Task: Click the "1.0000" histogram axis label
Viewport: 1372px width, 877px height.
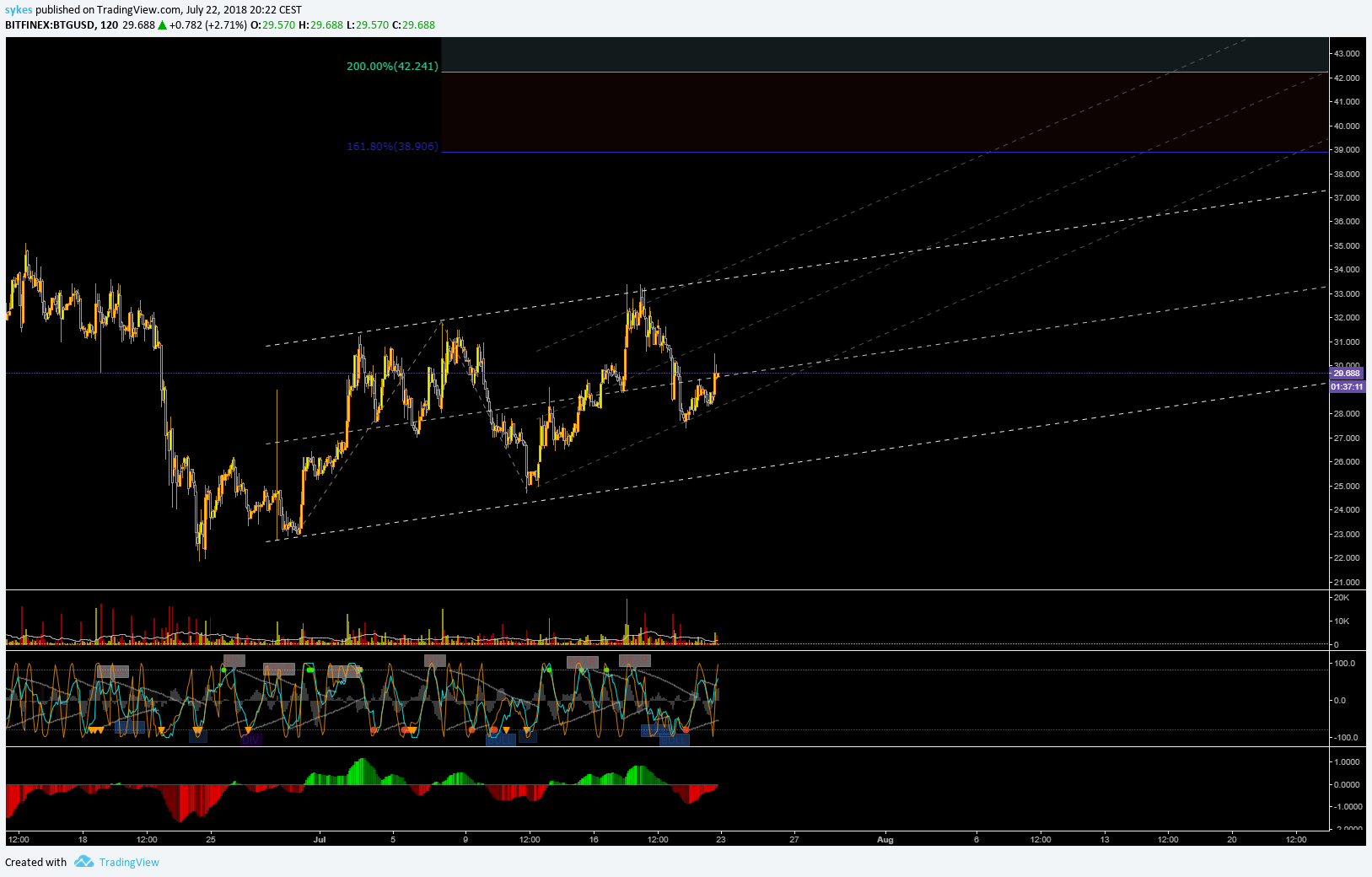Action: click(x=1347, y=761)
